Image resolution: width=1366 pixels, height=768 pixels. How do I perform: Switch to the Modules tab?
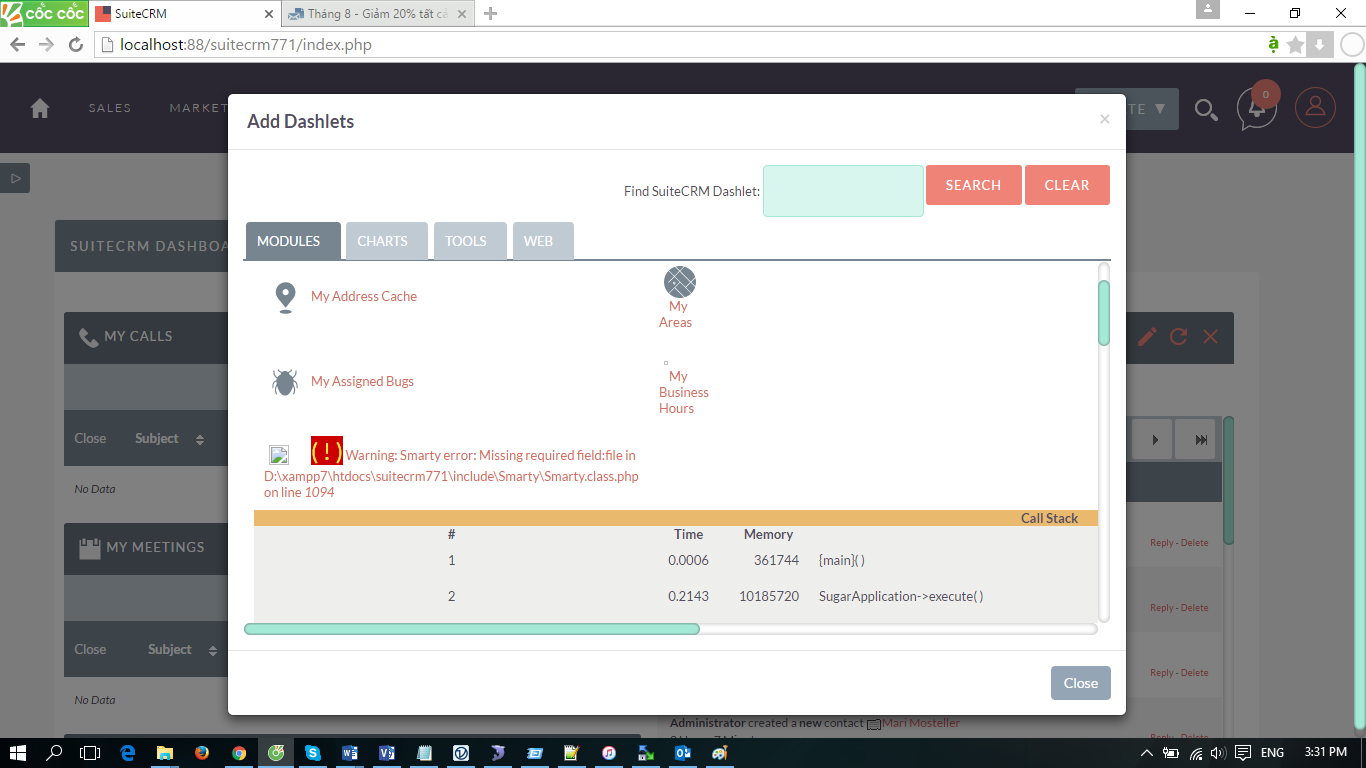(x=293, y=241)
